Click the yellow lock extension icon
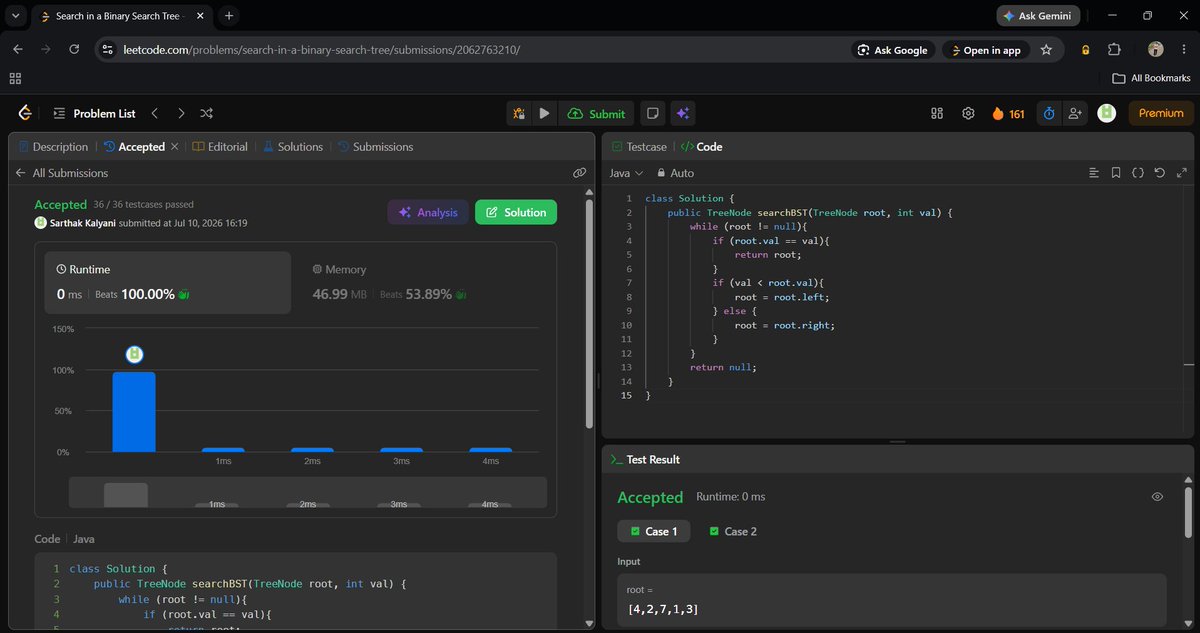This screenshot has width=1200, height=633. 1086,50
